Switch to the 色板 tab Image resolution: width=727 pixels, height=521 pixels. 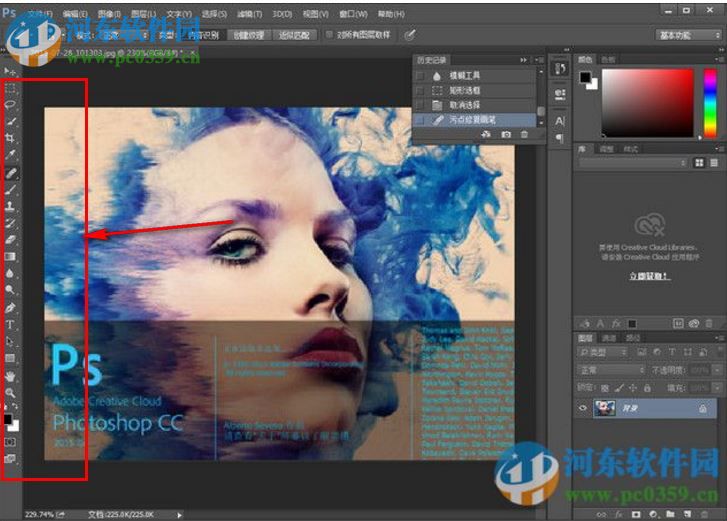[609, 59]
